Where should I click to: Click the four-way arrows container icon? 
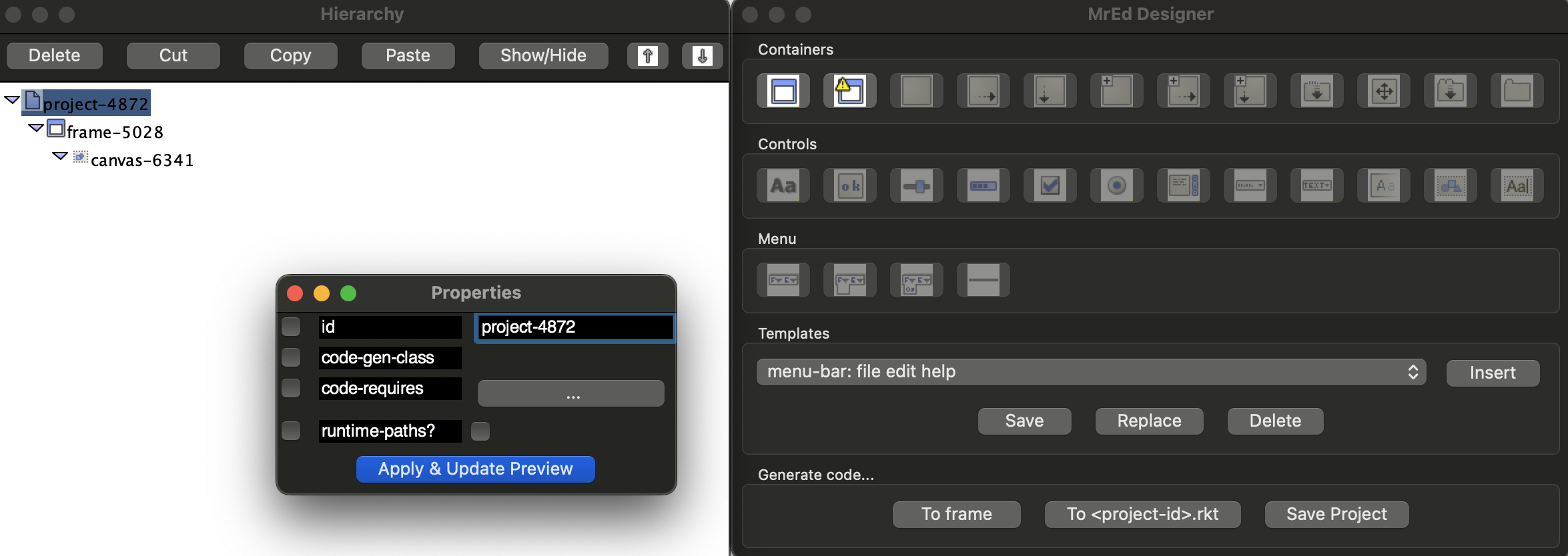(1384, 91)
